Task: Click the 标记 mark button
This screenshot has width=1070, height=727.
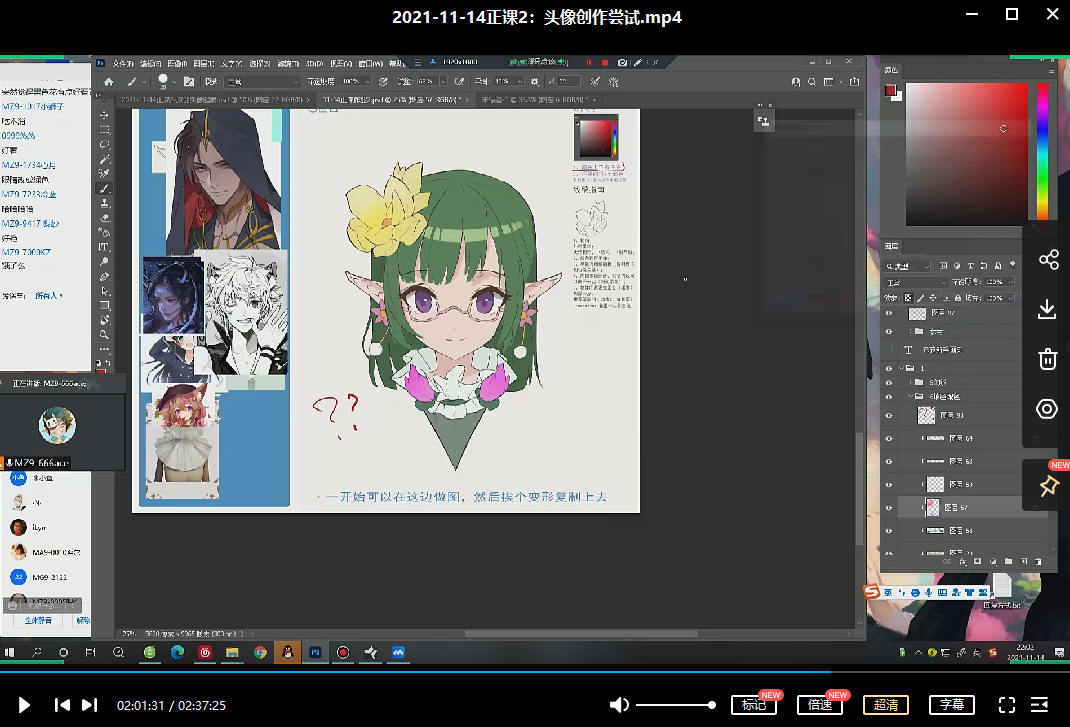Action: pos(753,705)
